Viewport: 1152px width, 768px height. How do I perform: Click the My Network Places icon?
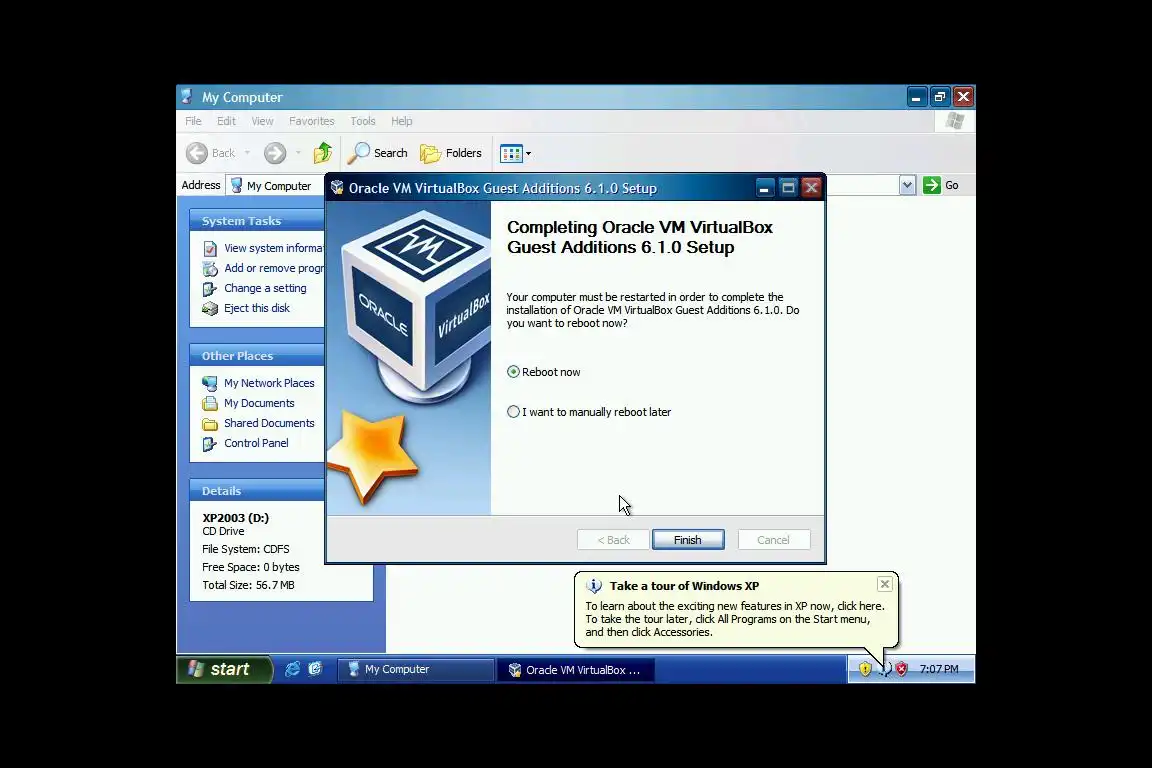210,383
